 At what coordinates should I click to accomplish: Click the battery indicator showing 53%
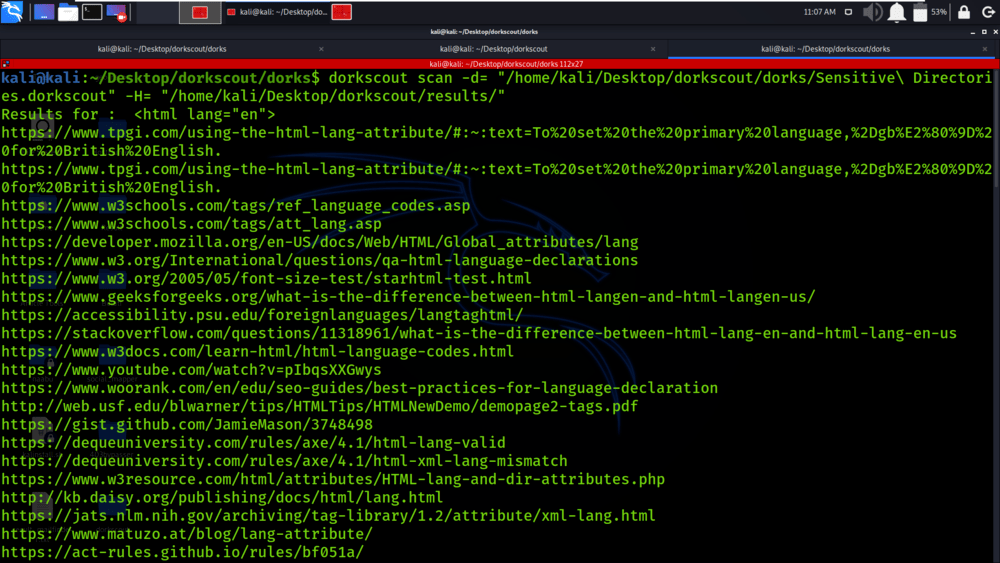coord(930,12)
